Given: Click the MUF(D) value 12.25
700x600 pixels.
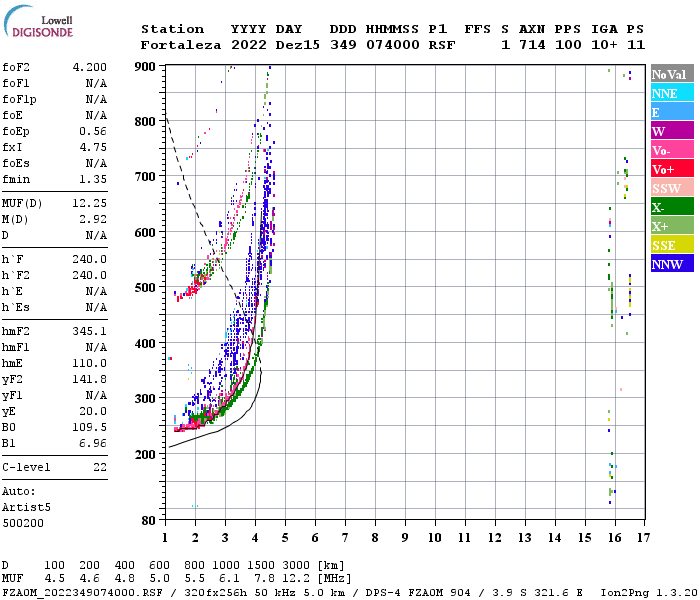Looking at the screenshot, I should pyautogui.click(x=90, y=203).
